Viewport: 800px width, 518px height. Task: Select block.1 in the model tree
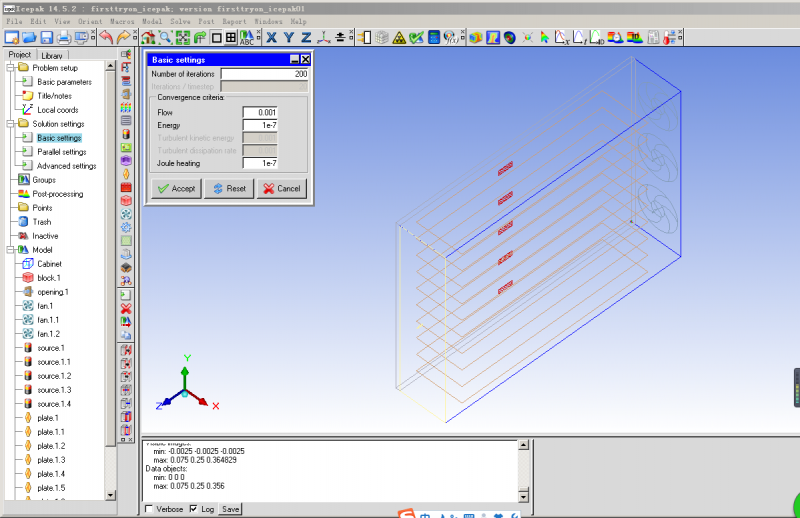pyautogui.click(x=49, y=278)
